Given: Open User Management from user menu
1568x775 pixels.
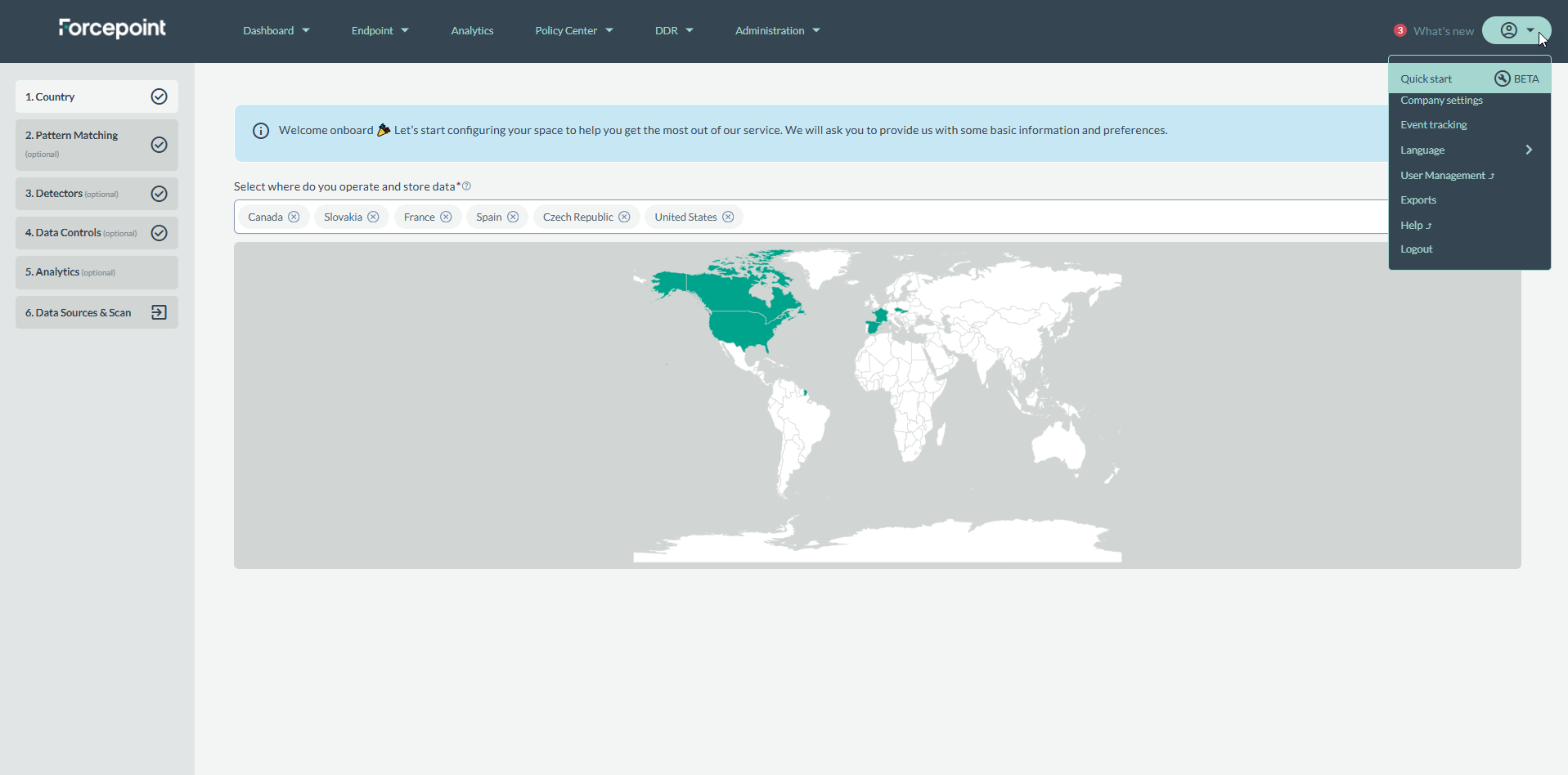Looking at the screenshot, I should (x=1447, y=175).
